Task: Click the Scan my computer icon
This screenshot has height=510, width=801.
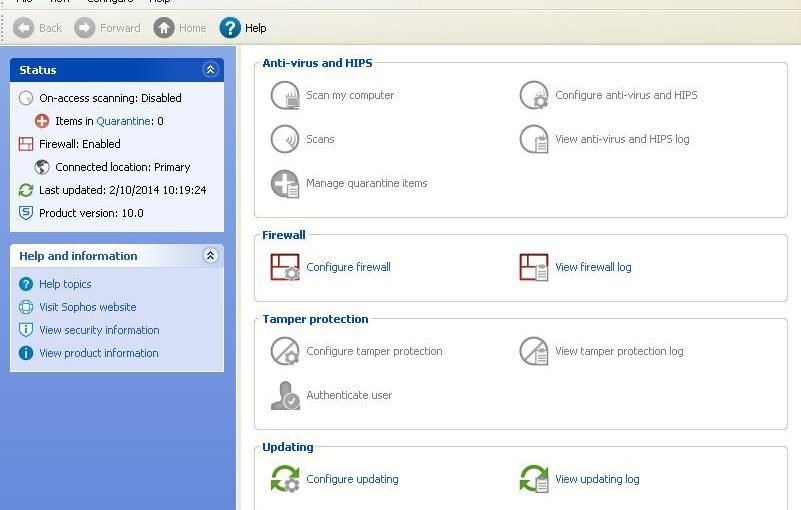Action: [x=285, y=95]
